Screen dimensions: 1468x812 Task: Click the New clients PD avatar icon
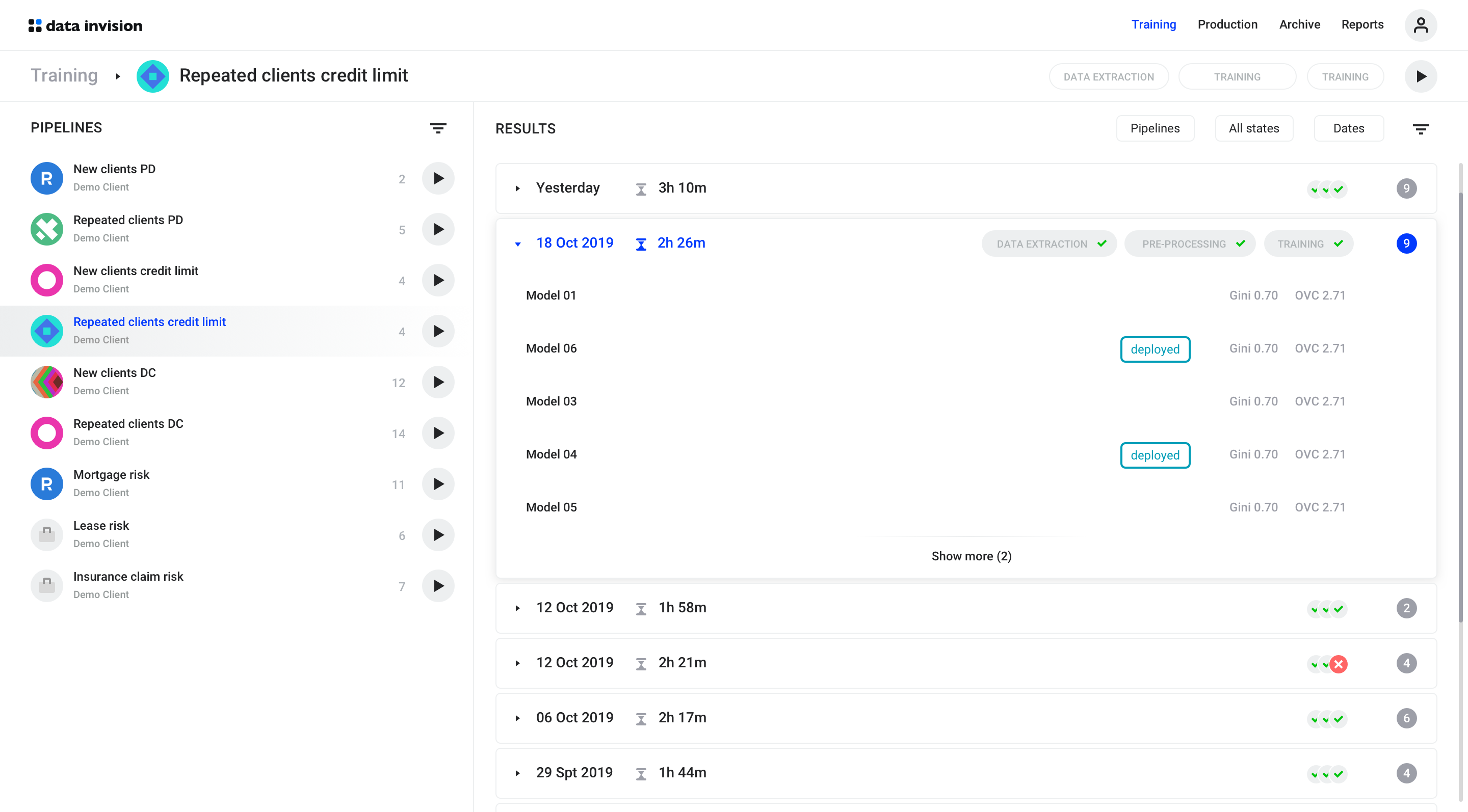click(x=47, y=178)
